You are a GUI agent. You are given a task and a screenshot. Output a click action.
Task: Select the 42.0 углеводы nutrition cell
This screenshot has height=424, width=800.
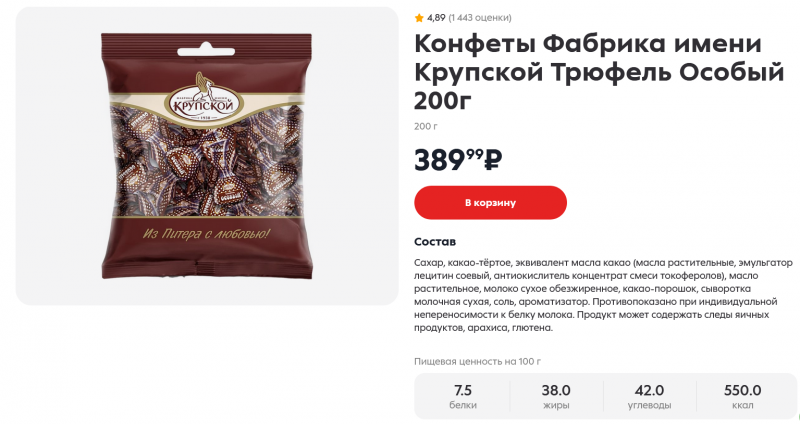649,396
